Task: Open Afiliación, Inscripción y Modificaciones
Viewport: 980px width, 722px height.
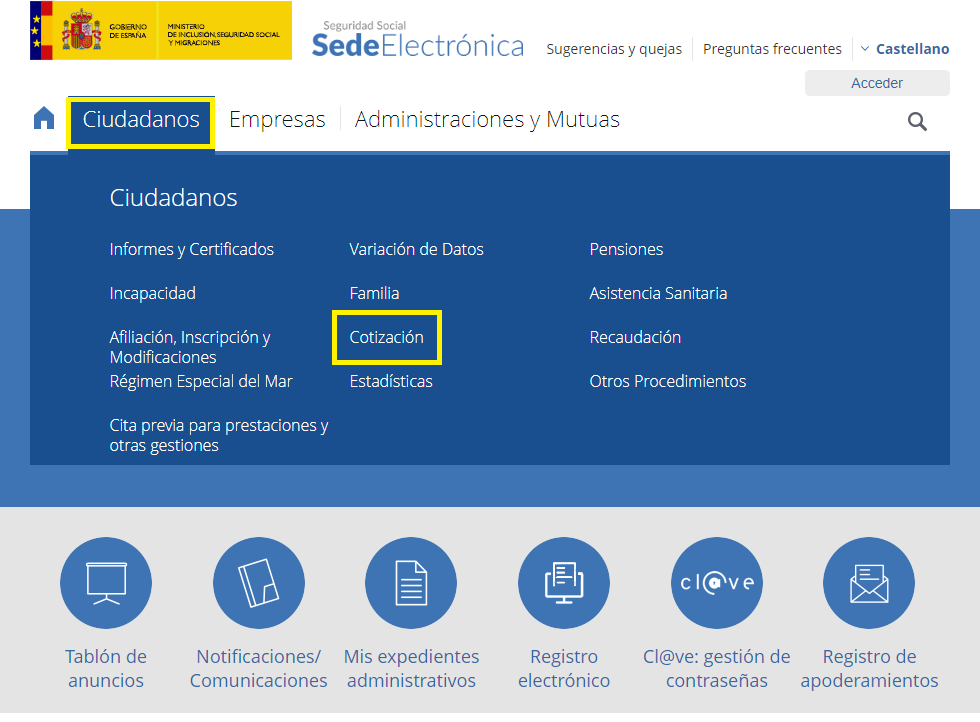Action: tap(190, 347)
